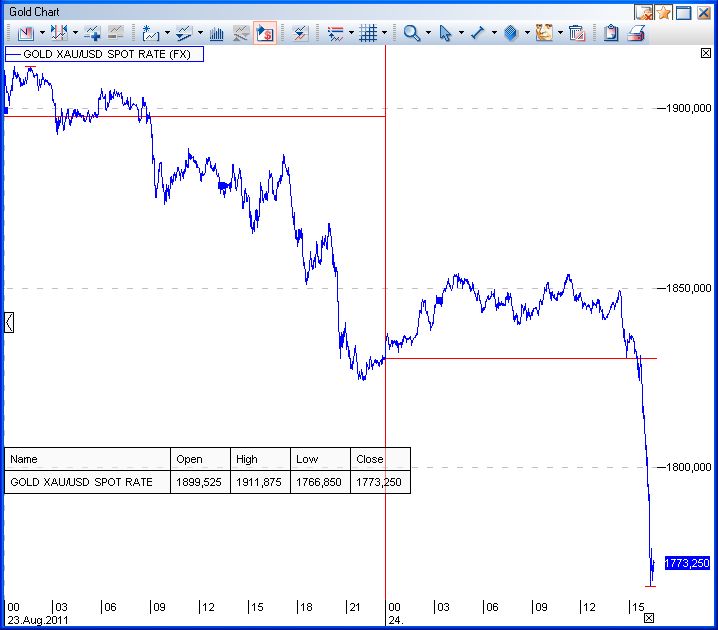The height and width of the screenshot is (630, 718).
Task: Click the printer icon
Action: tap(636, 33)
